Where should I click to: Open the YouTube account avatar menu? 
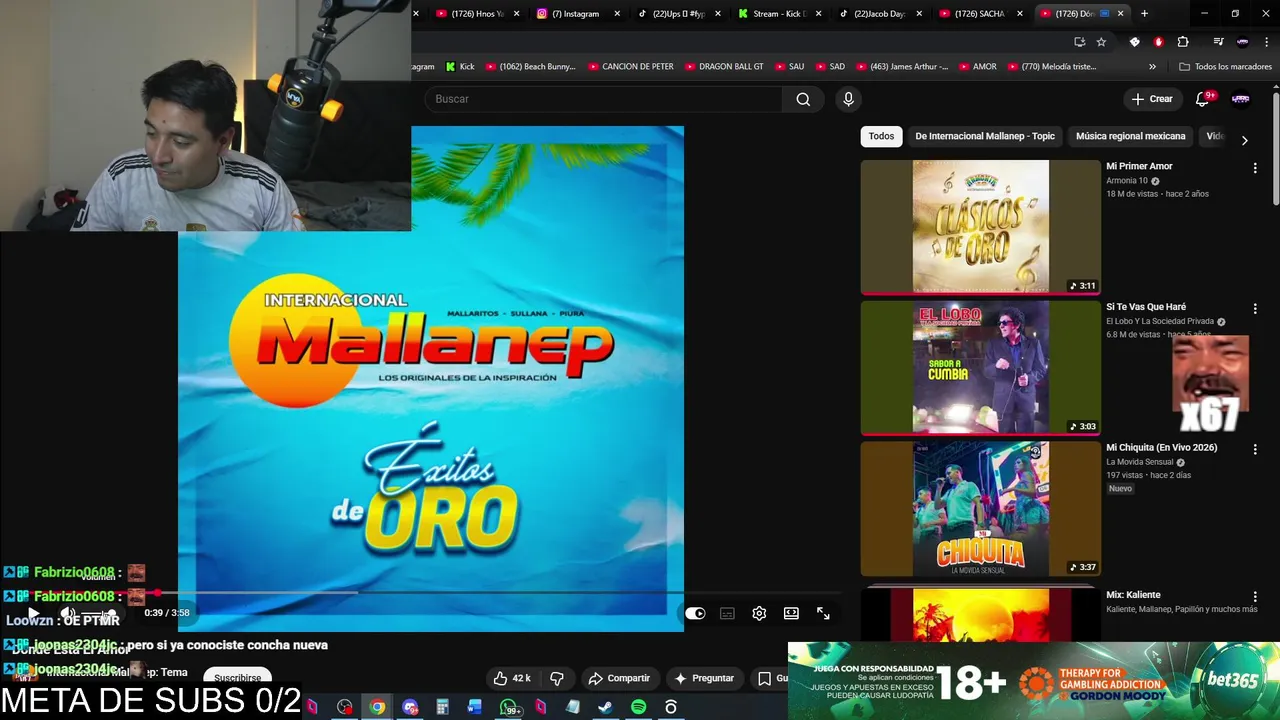tap(1241, 99)
